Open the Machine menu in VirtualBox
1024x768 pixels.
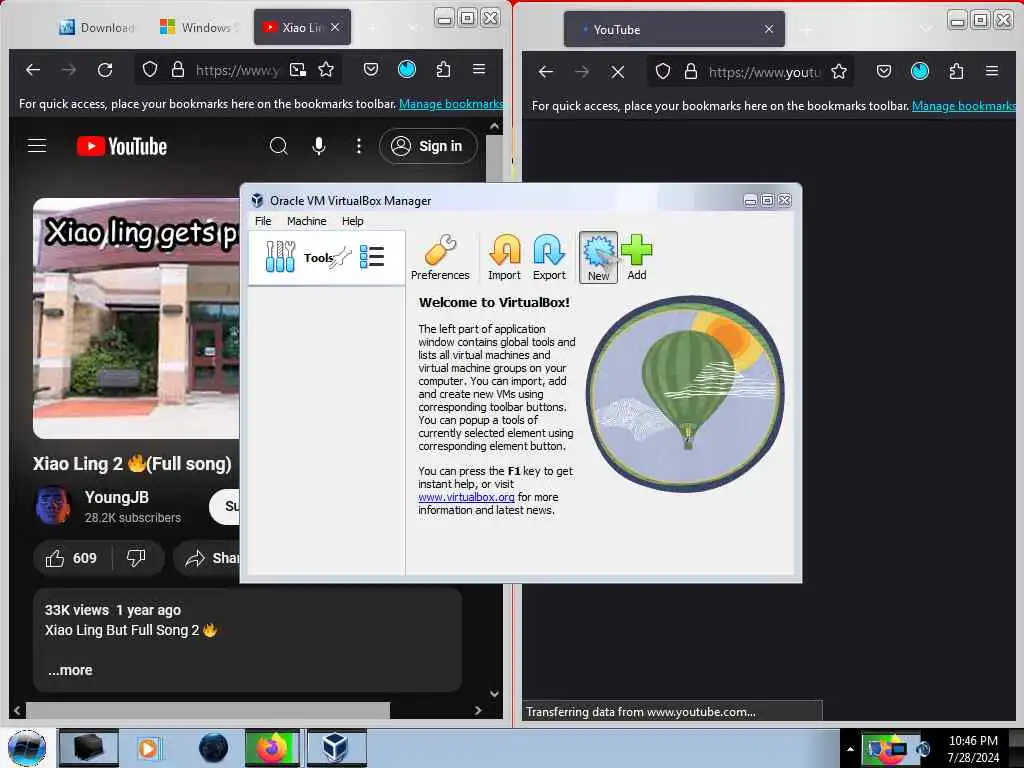point(306,221)
